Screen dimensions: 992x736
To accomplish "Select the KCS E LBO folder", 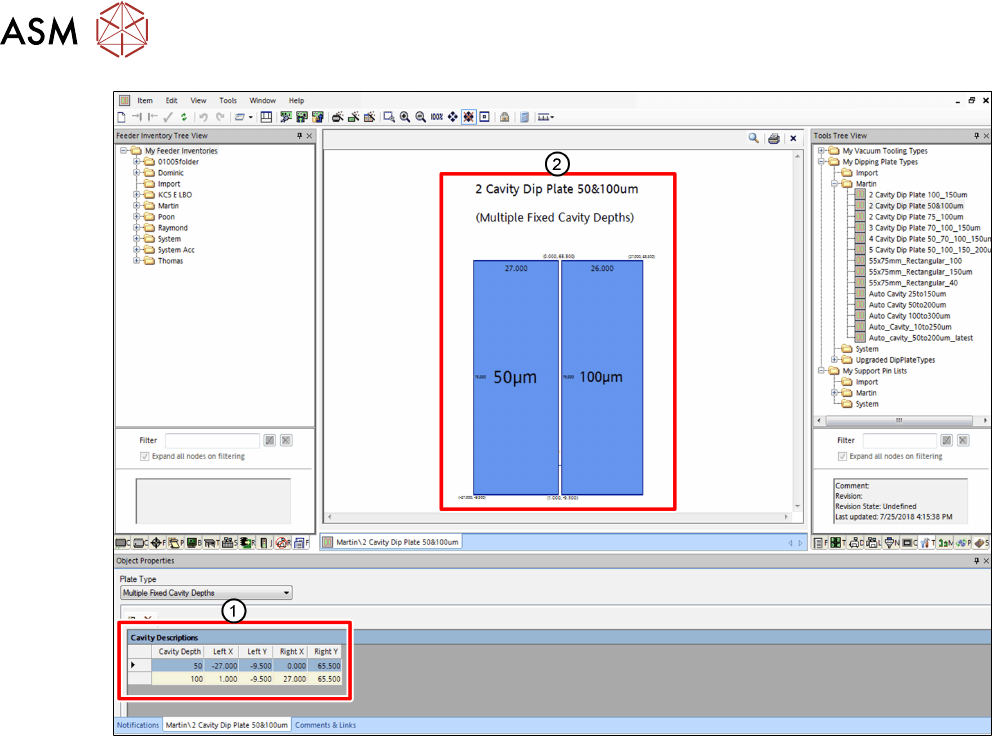I will pos(175,195).
